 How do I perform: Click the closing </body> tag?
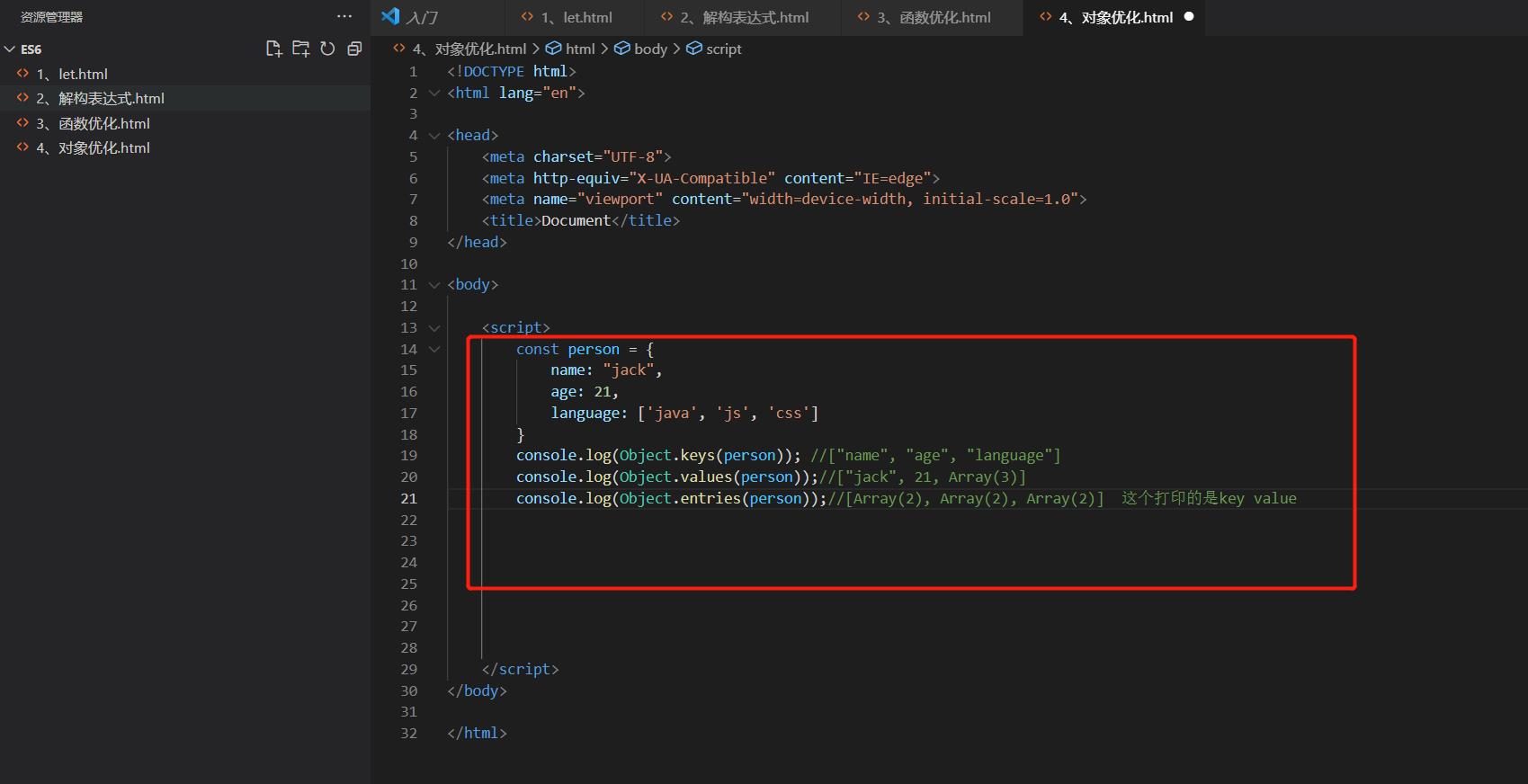(477, 690)
